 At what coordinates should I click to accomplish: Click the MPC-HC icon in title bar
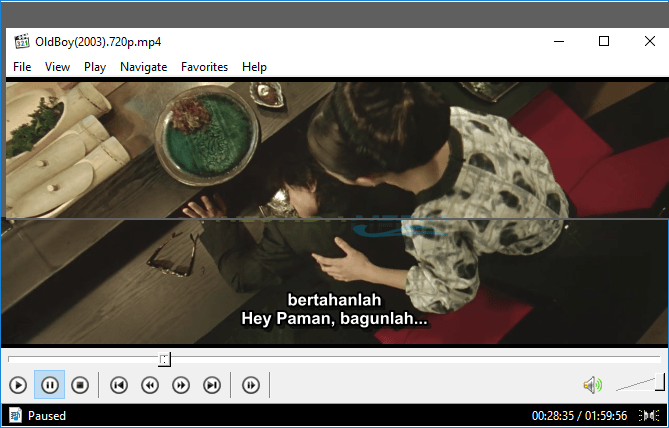21,41
